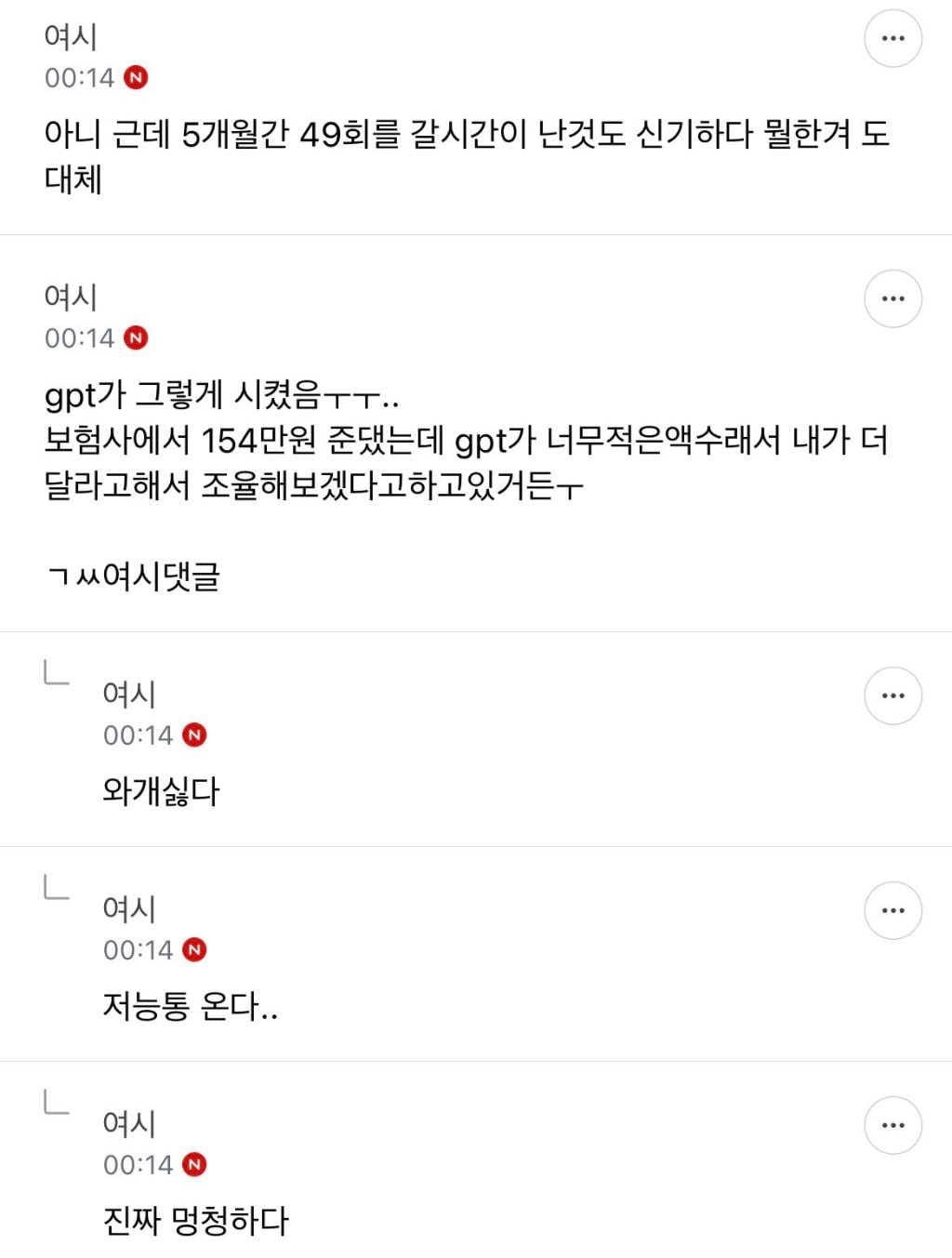Viewport: 952px width, 1258px height.
Task: Open more options for '와개싫다' reply
Action: coord(892,695)
